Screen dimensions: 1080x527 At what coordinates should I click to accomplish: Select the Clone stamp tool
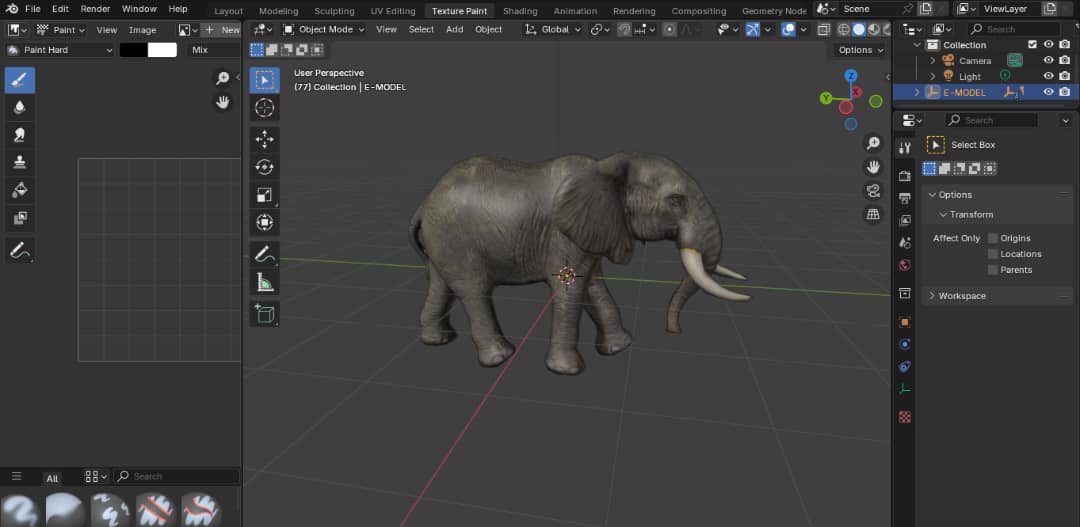[20, 162]
